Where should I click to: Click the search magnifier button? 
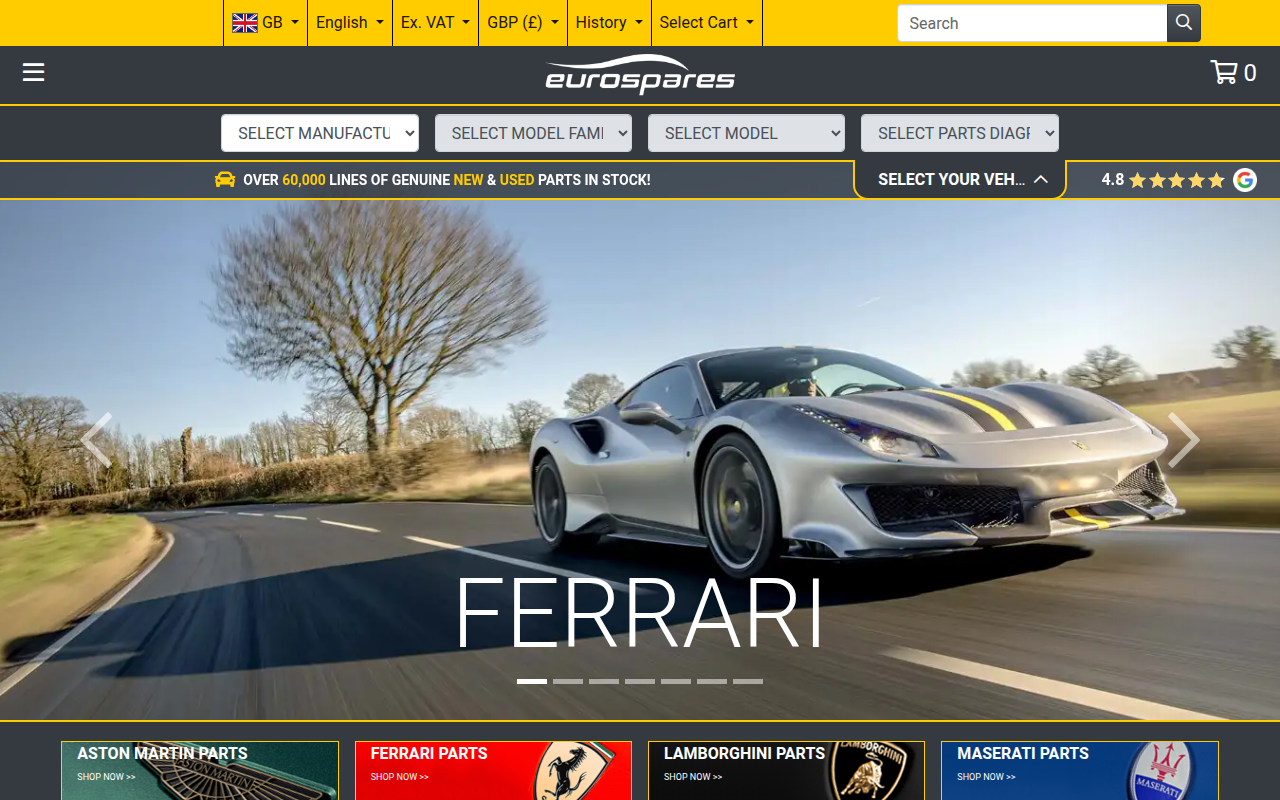point(1184,23)
